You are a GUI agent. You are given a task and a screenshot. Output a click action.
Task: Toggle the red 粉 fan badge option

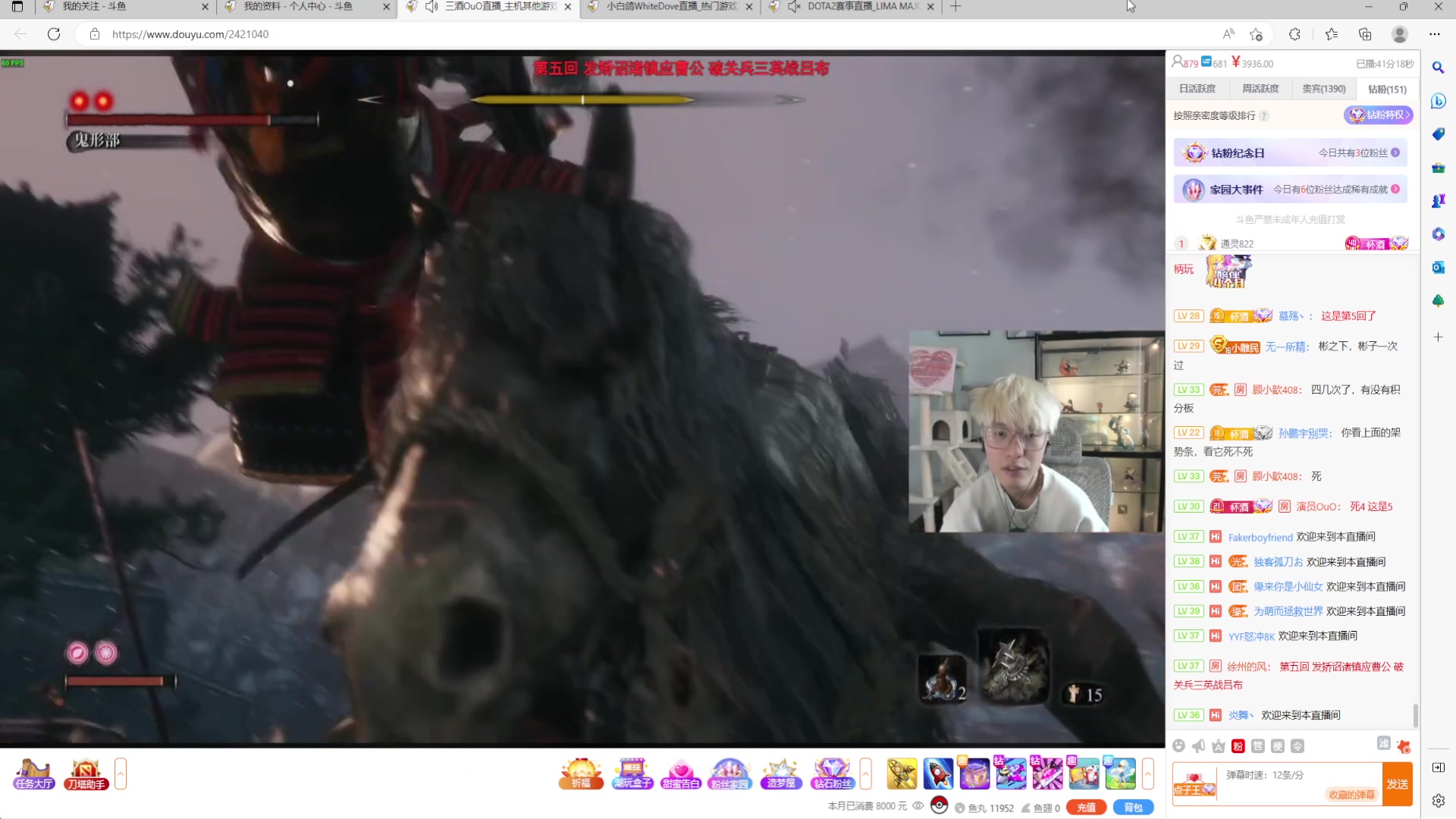1238,746
